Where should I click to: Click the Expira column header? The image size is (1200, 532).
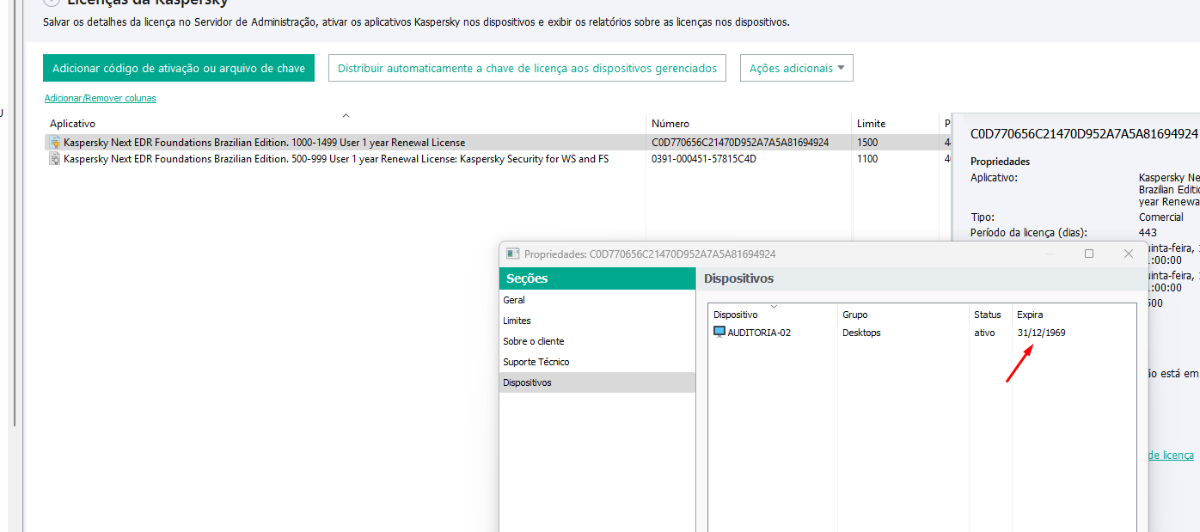[x=1030, y=315]
